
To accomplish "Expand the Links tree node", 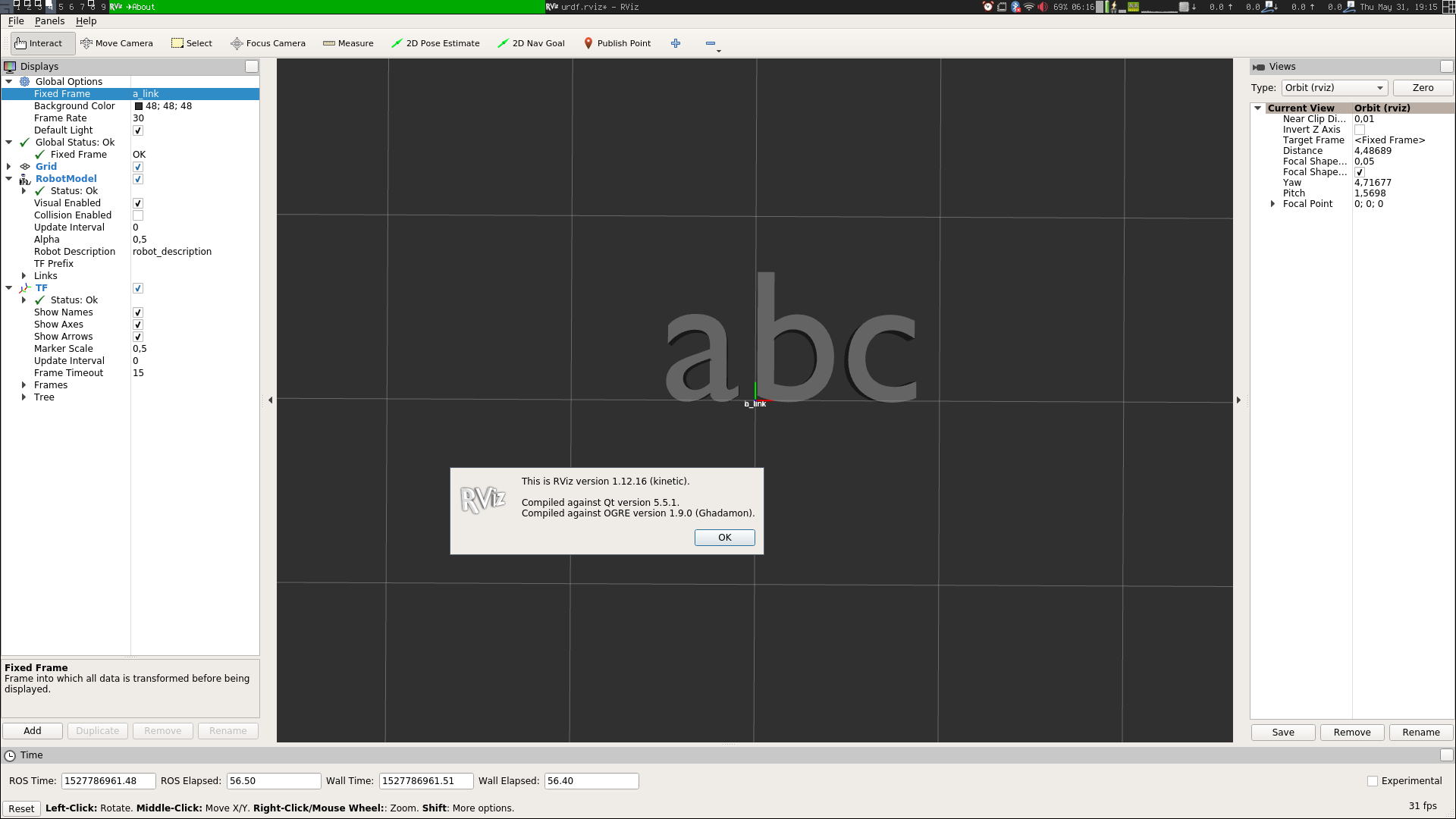I will pos(24,276).
